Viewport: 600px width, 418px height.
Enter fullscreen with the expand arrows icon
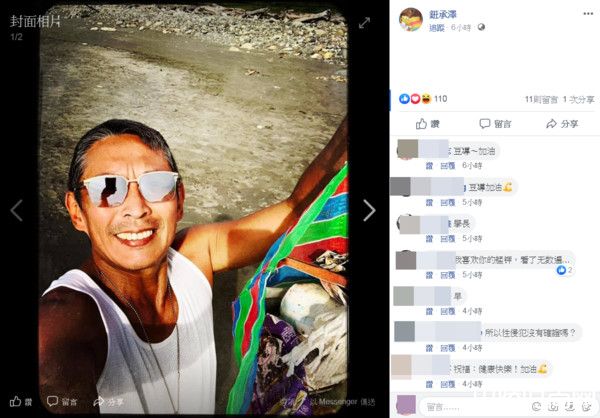click(x=365, y=23)
